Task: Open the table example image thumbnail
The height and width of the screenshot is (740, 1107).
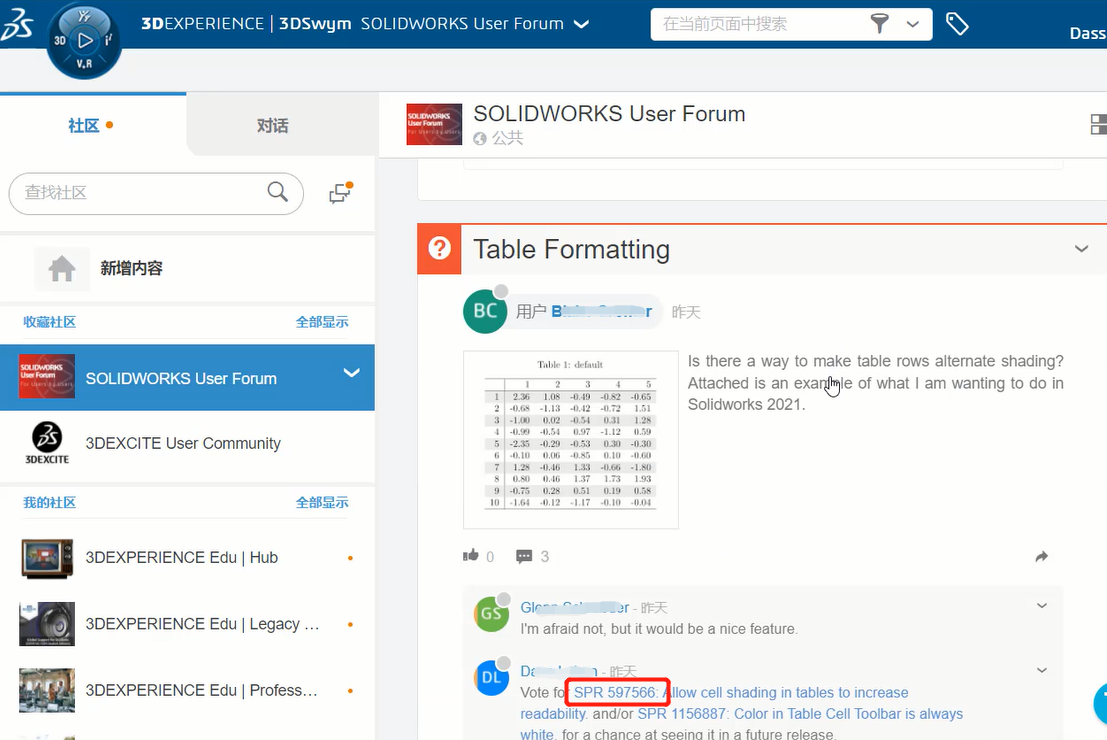Action: pyautogui.click(x=571, y=439)
